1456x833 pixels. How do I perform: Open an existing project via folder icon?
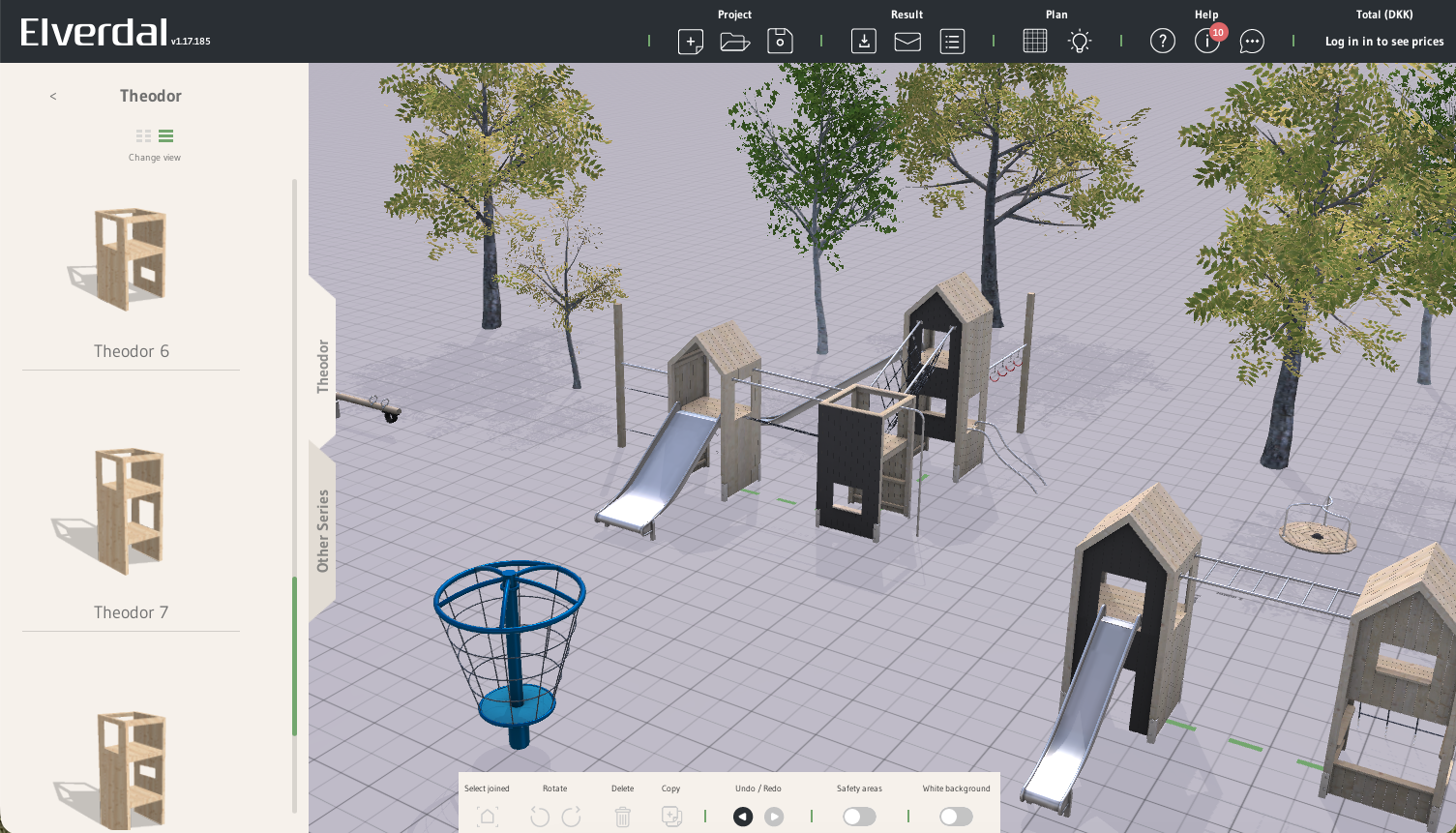point(734,42)
